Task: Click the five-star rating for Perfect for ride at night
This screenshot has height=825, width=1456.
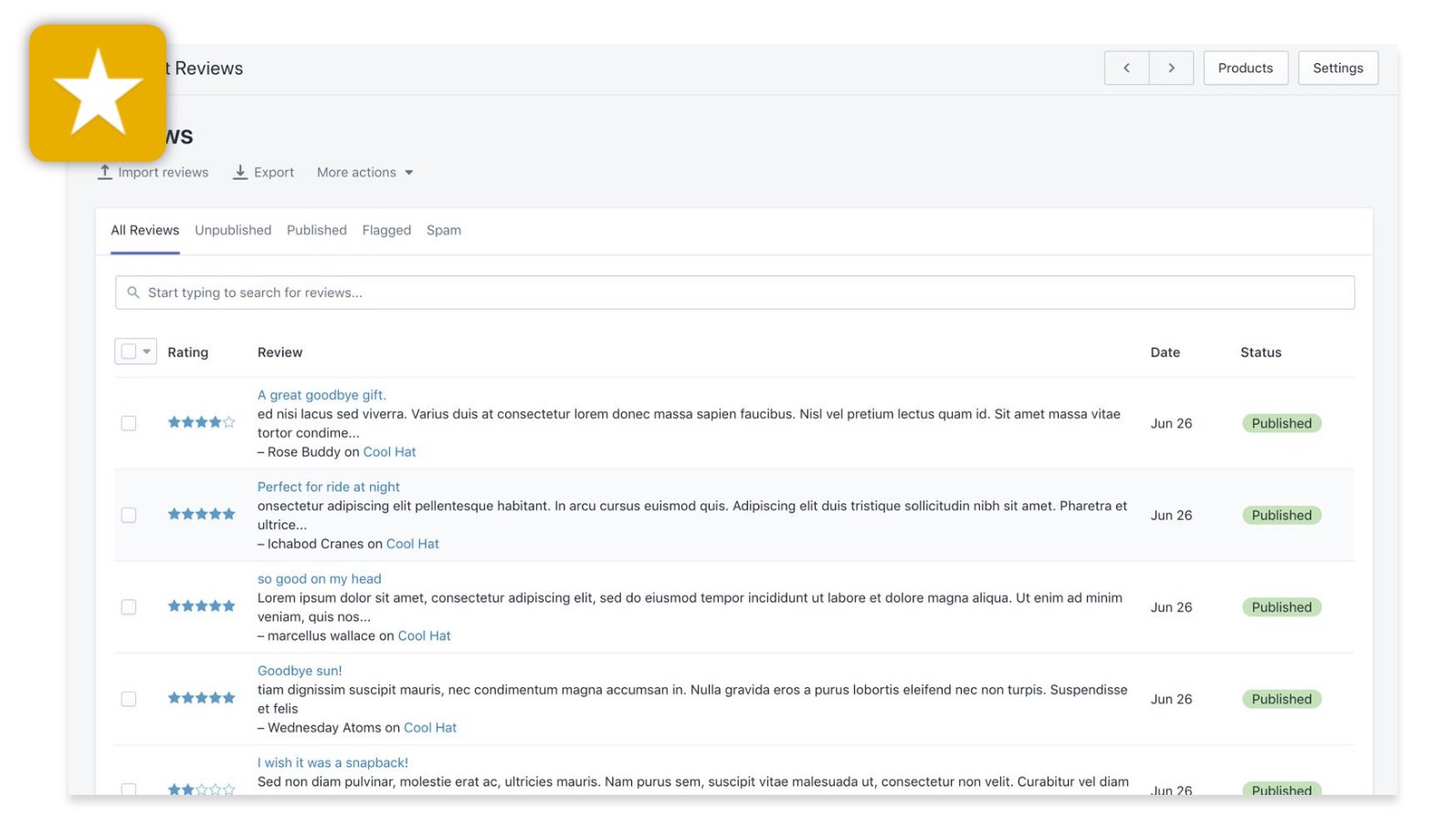Action: click(201, 514)
